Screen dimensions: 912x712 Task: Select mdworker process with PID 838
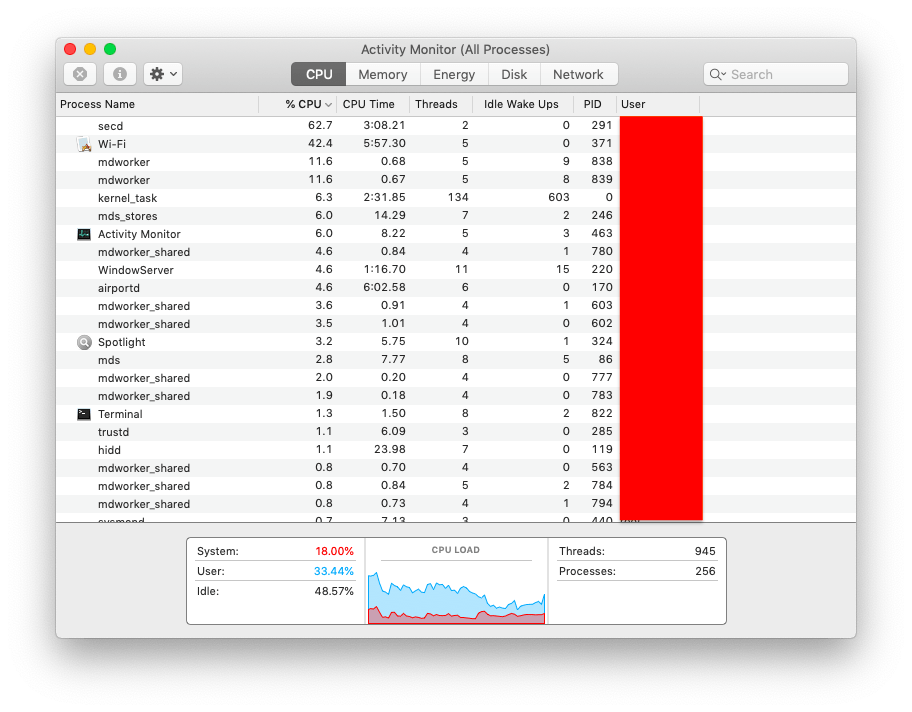[x=455, y=162]
